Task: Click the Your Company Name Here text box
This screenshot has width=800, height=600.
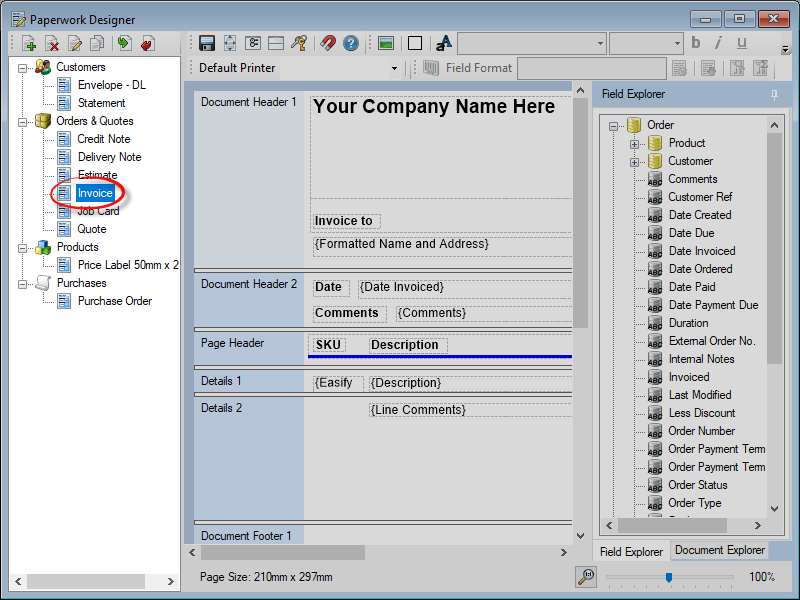Action: [434, 107]
